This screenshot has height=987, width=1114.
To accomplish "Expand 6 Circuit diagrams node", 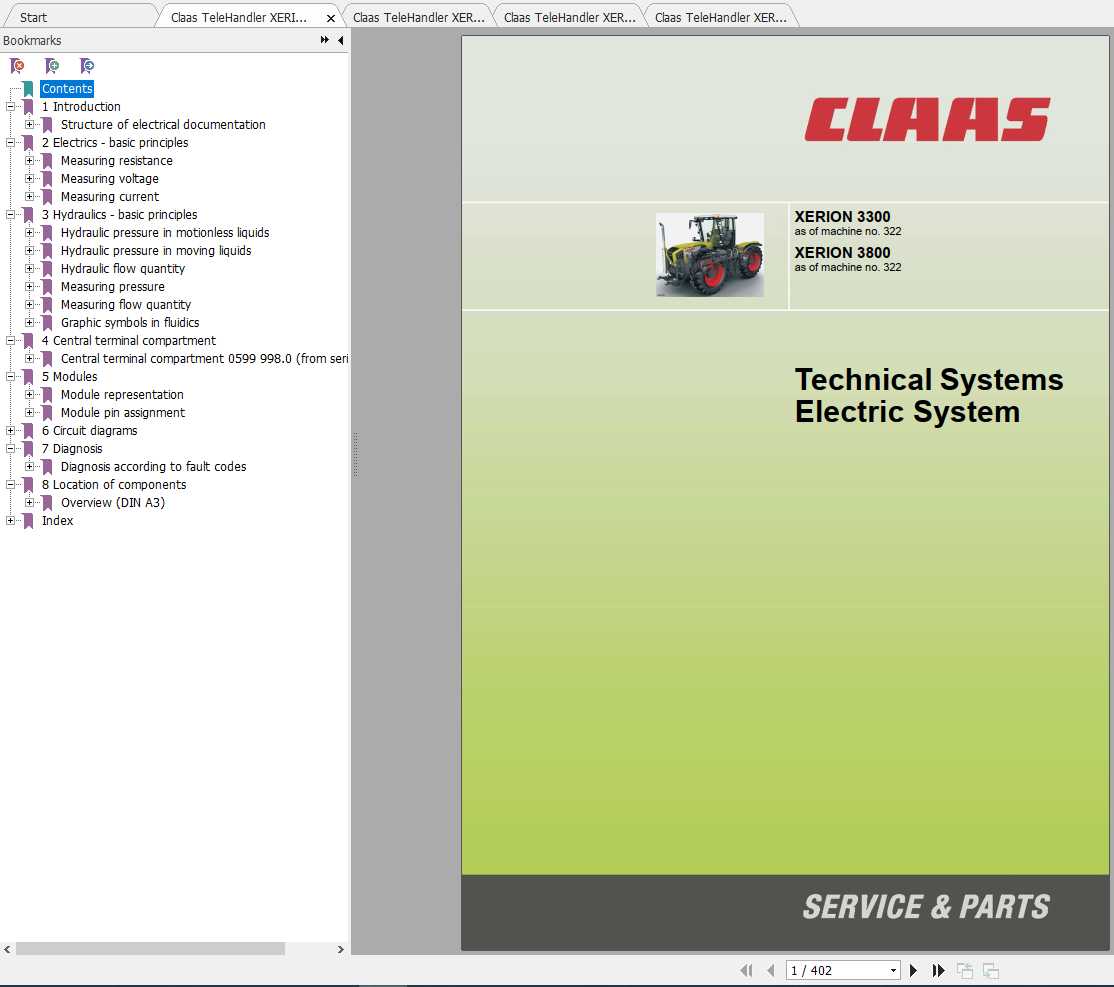I will tap(11, 431).
